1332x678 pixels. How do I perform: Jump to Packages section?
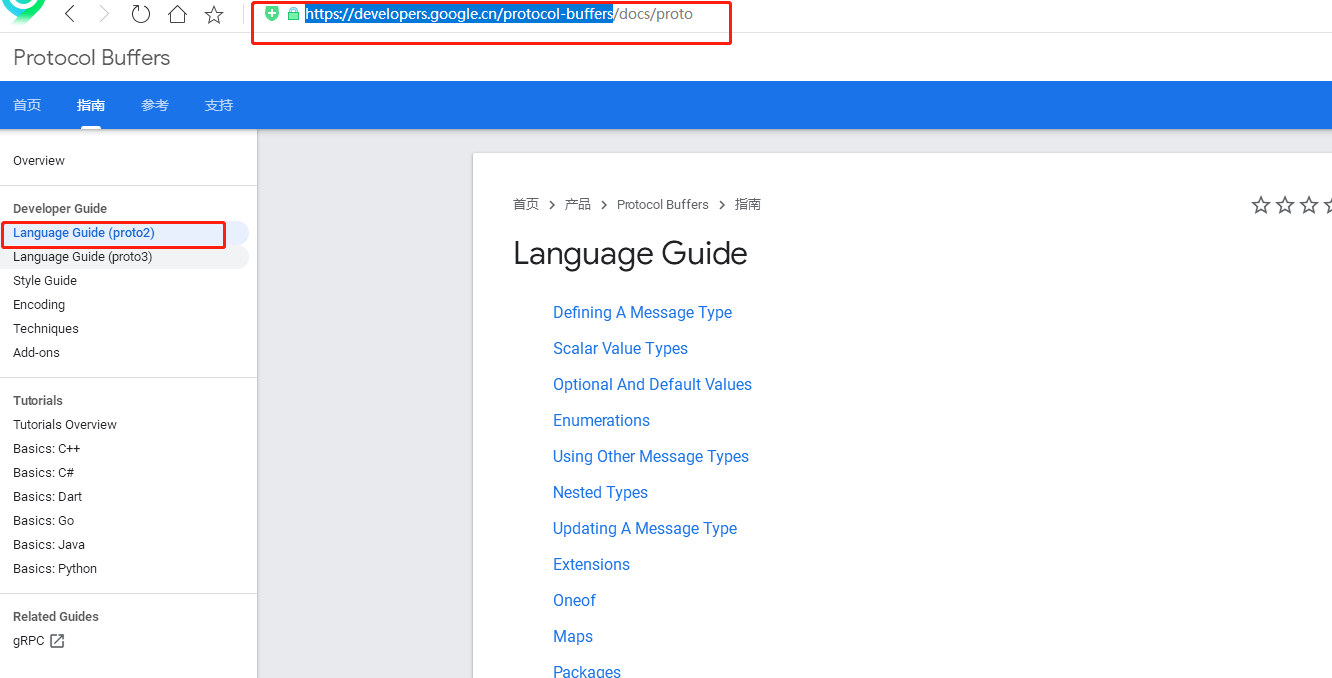tap(587, 670)
